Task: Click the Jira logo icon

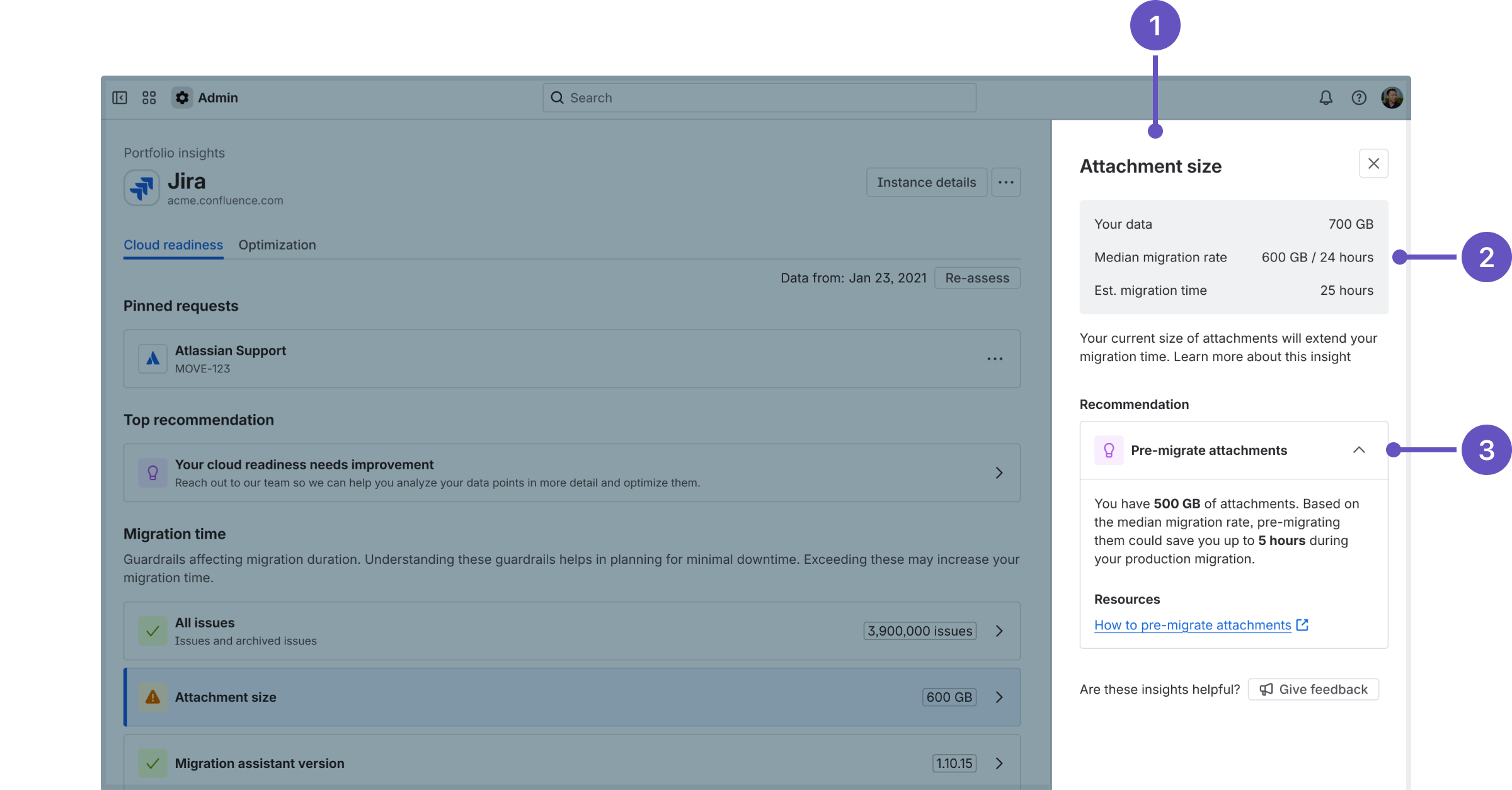Action: 142,188
